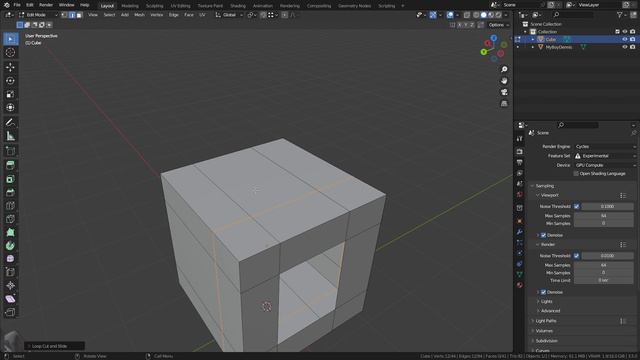Activate the Scale tool
Image resolution: width=640 pixels, height=360 pixels.
10,94
